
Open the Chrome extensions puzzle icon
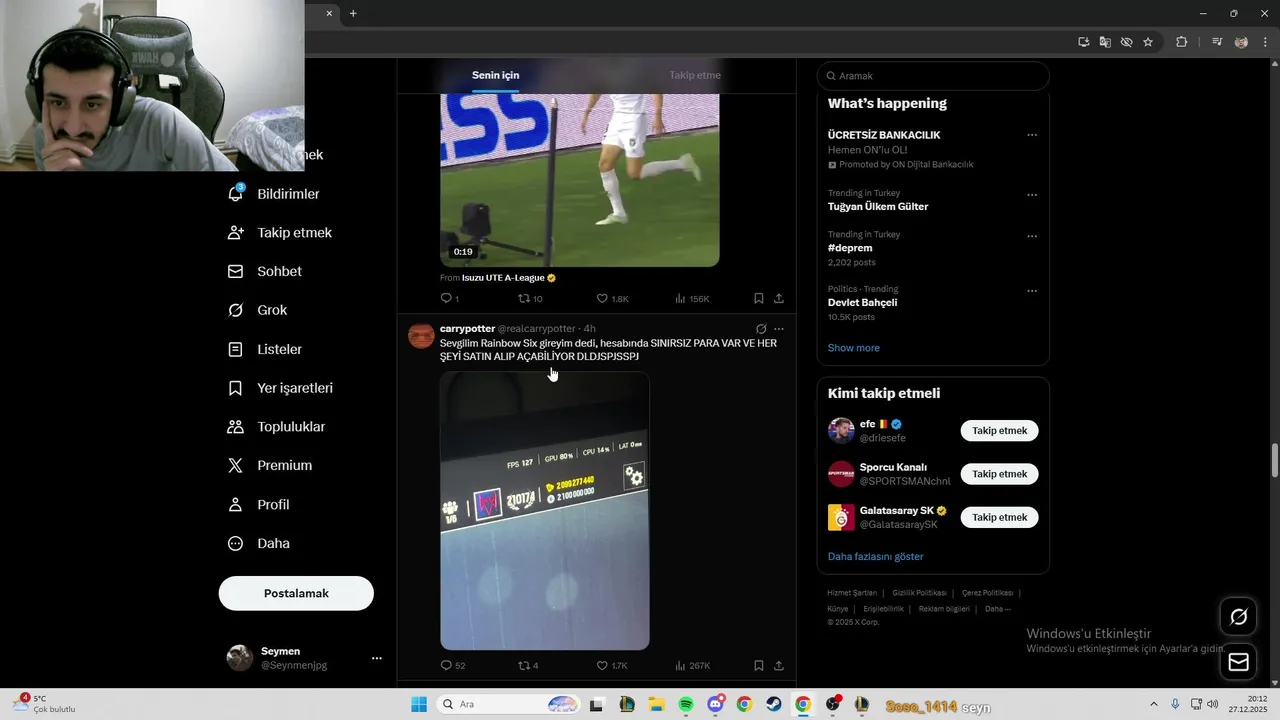pyautogui.click(x=1182, y=42)
